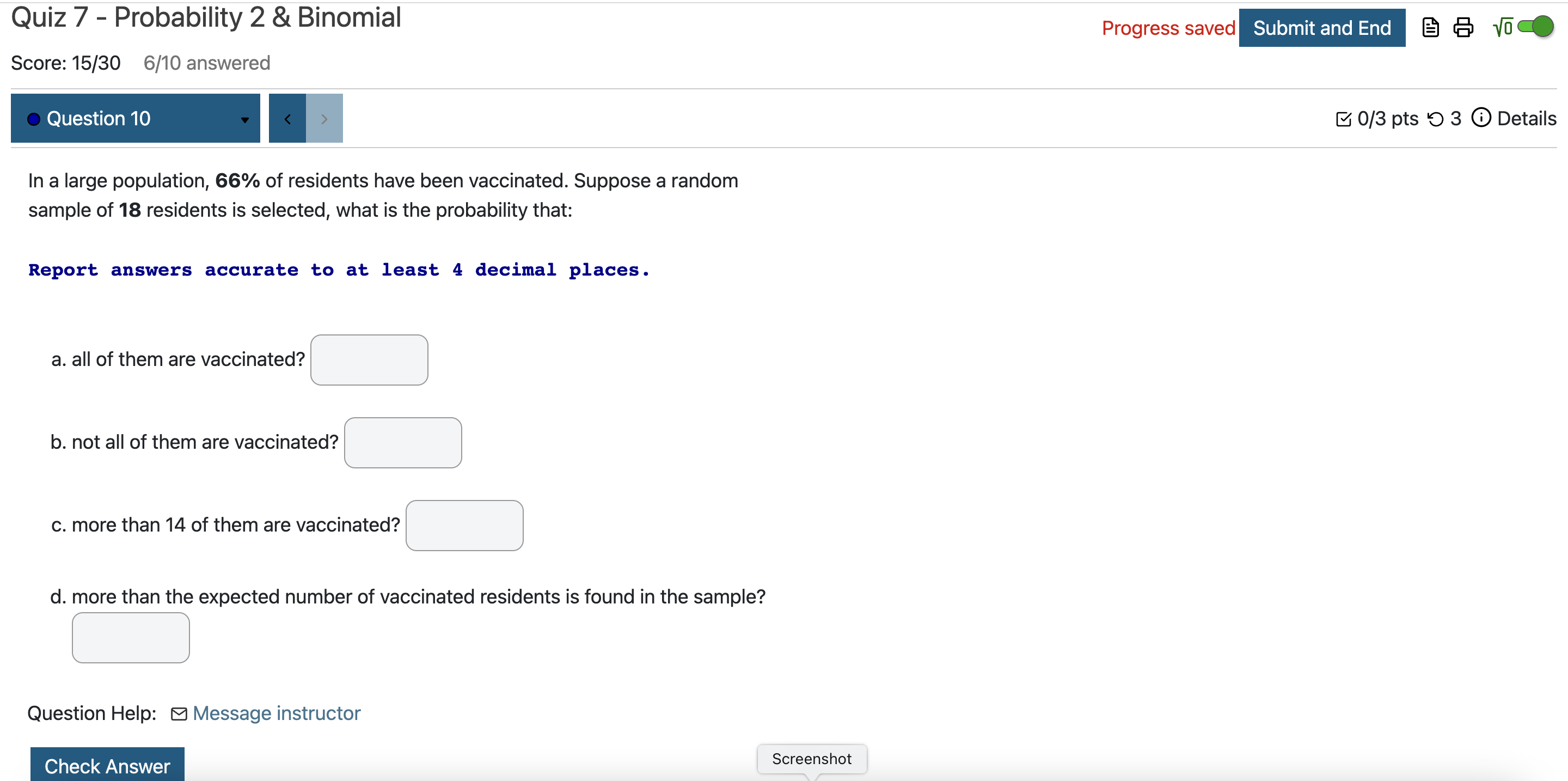Open the quiz document/summary icon
The image size is (1568, 781).
[x=1430, y=27]
